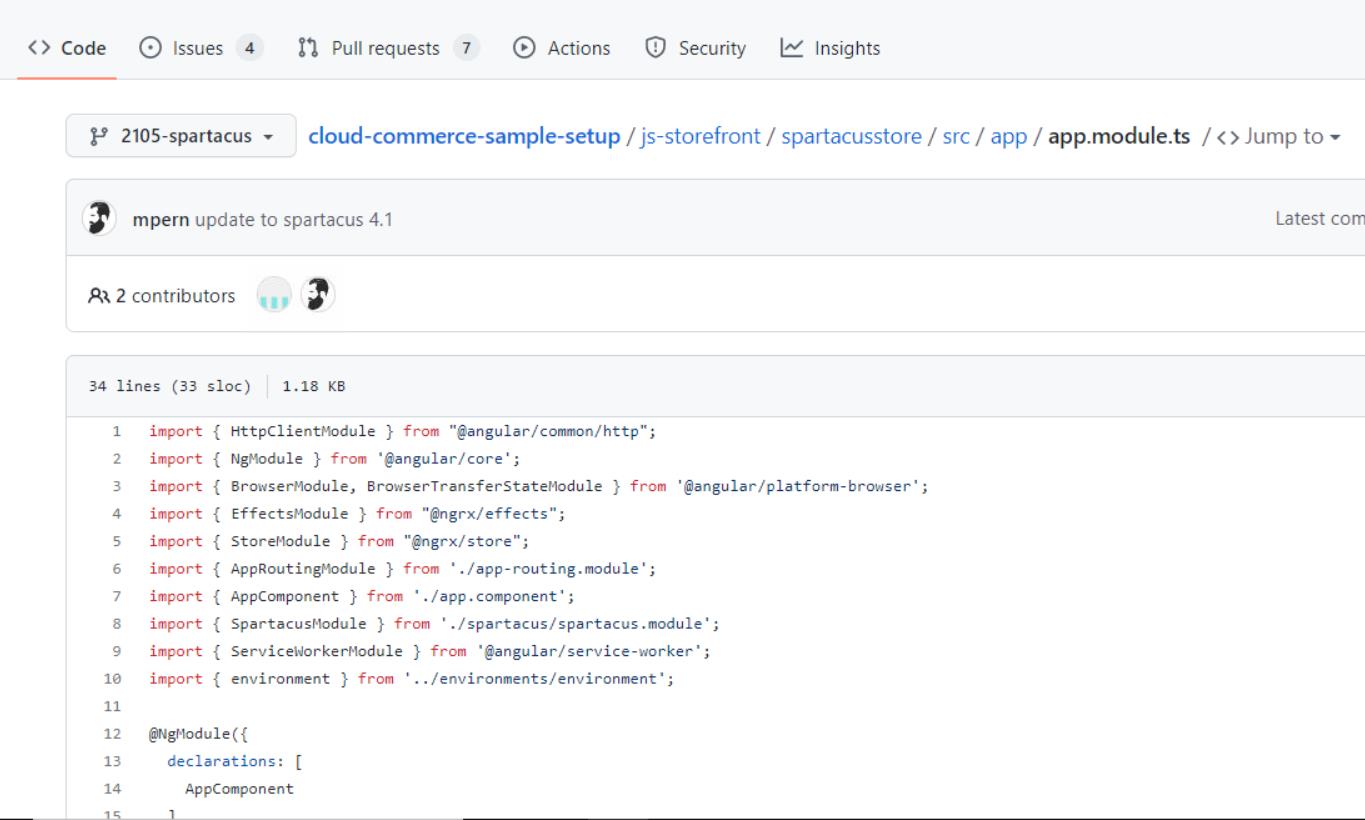The image size is (1365, 820).
Task: Select line number 10 in code
Action: (x=111, y=678)
